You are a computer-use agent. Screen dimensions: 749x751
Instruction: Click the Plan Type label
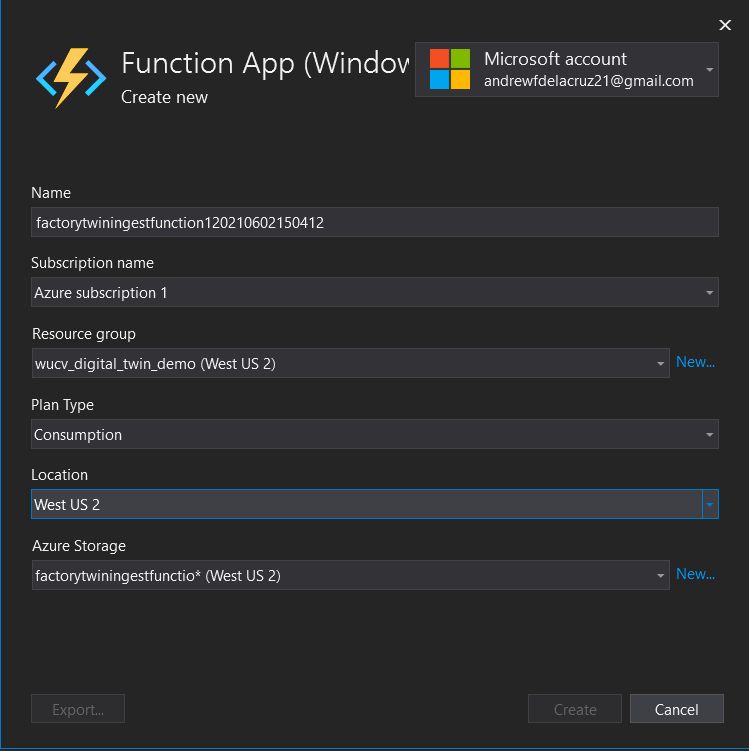62,405
